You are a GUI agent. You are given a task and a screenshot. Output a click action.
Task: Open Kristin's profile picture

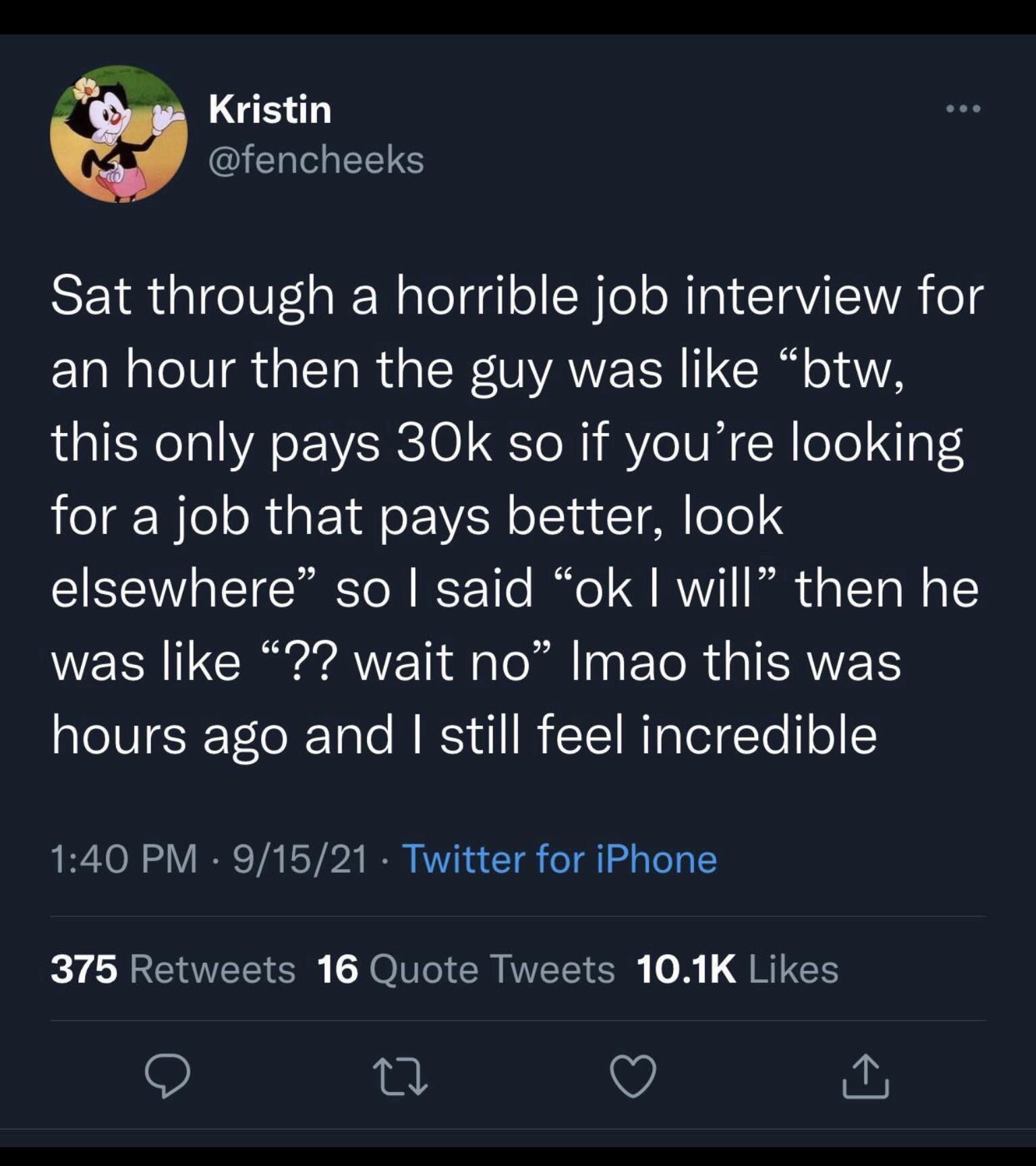pyautogui.click(x=119, y=134)
